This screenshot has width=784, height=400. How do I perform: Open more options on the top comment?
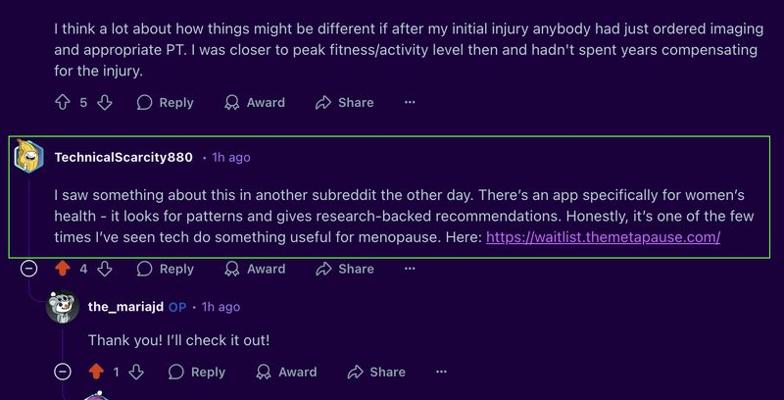pyautogui.click(x=409, y=102)
